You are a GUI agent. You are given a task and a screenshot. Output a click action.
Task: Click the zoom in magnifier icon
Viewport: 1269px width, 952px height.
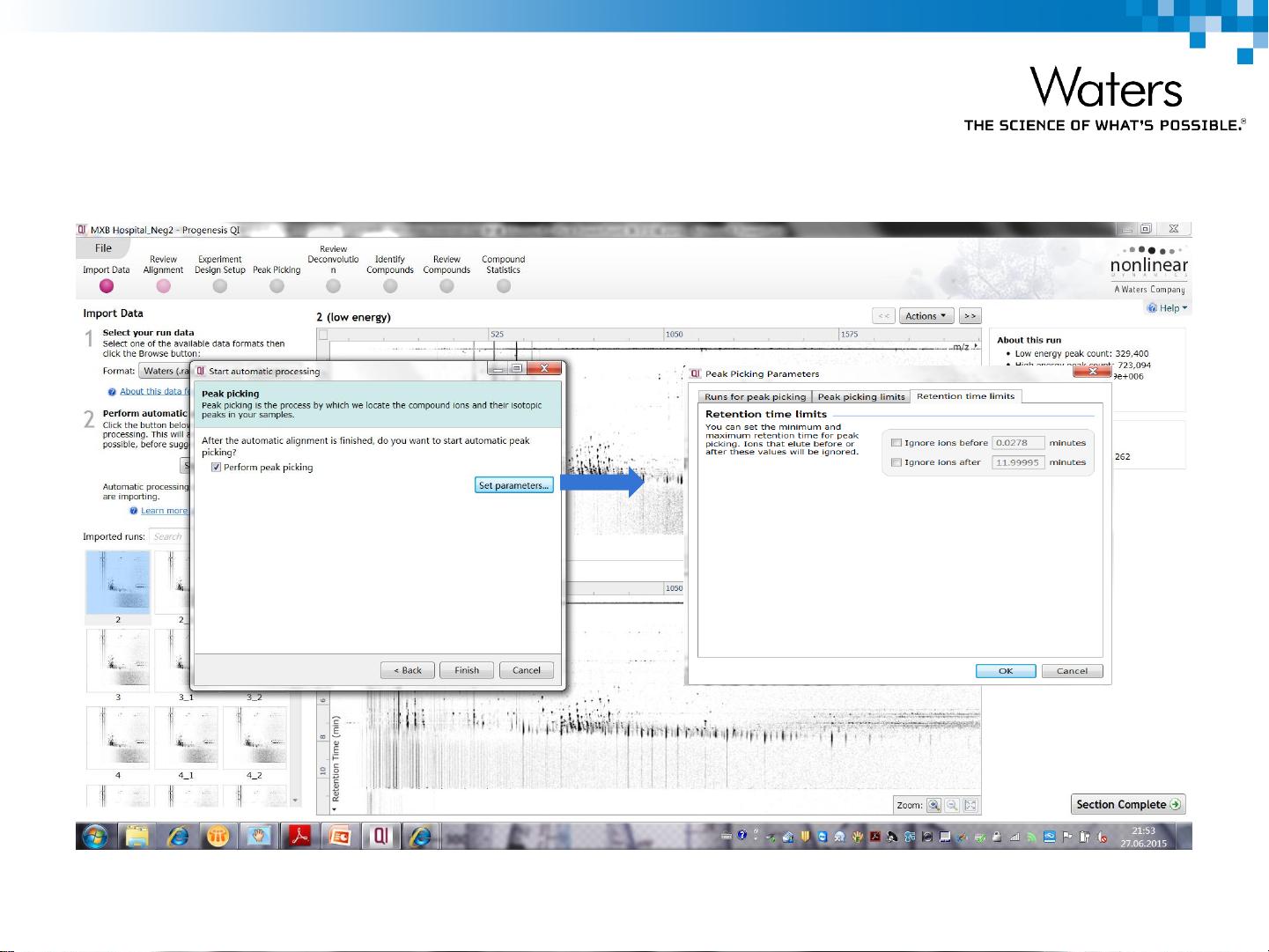[933, 805]
